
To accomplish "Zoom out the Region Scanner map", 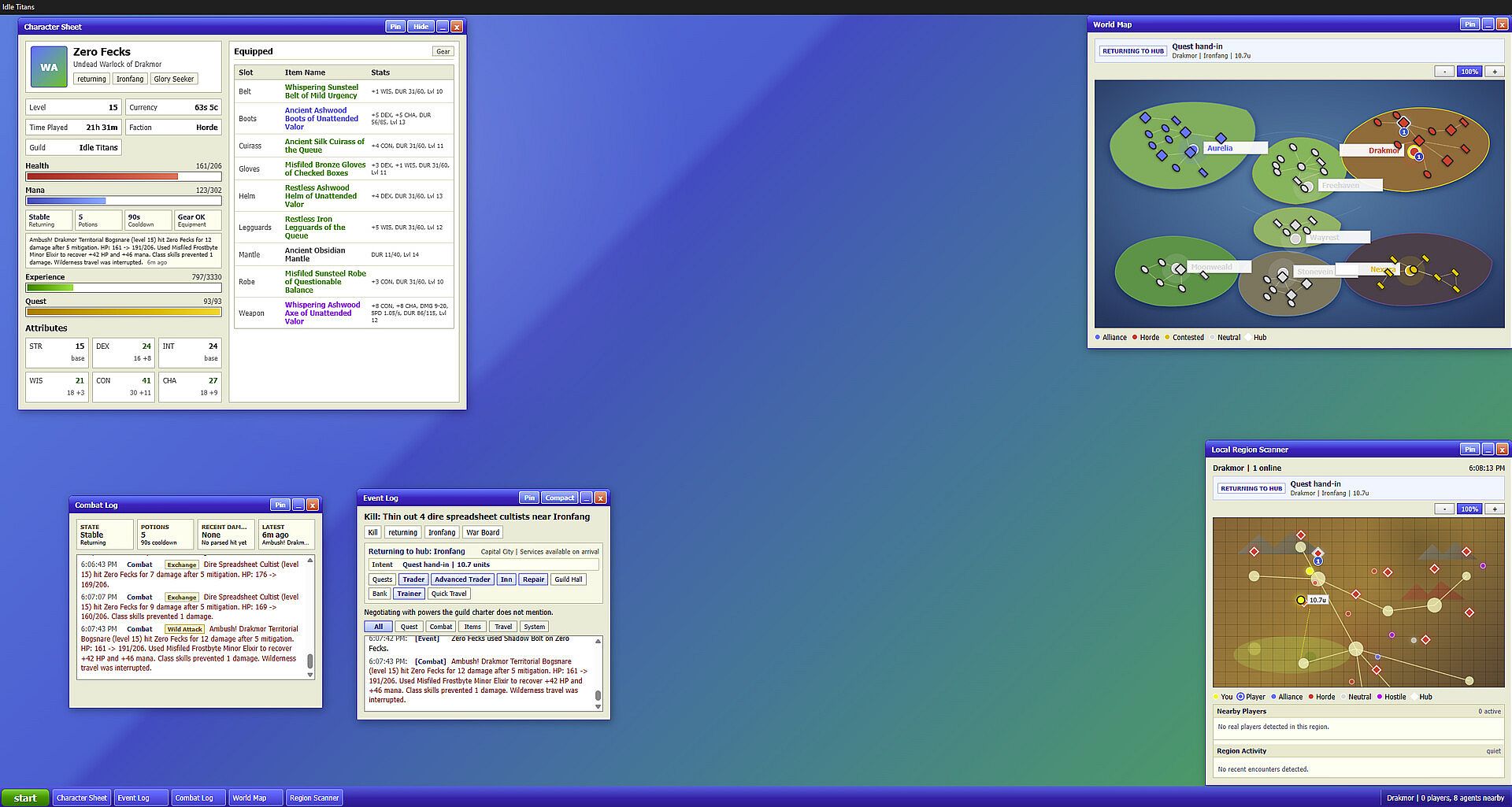I will tap(1444, 509).
